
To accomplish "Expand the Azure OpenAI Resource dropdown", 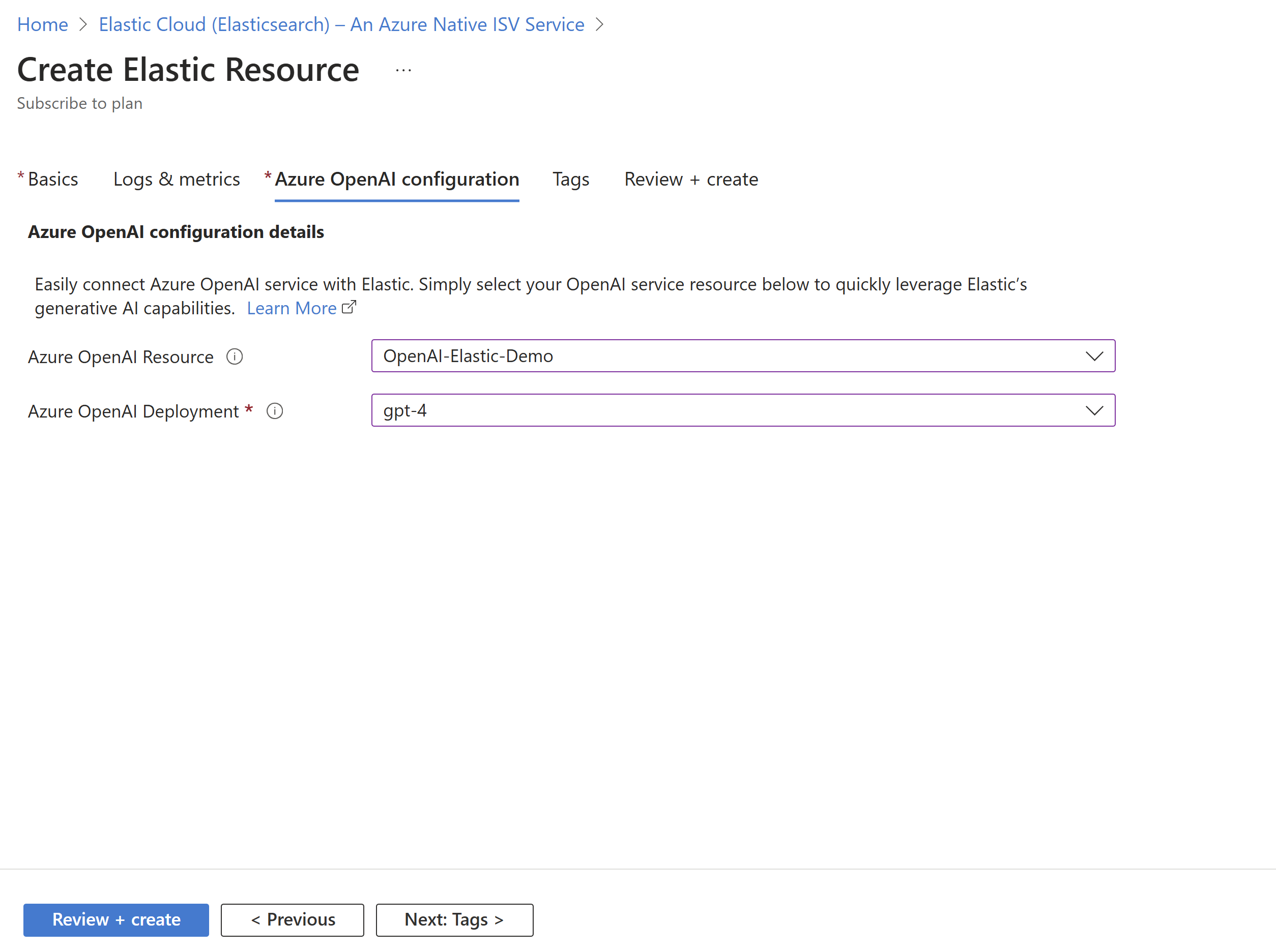I will tap(1093, 356).
